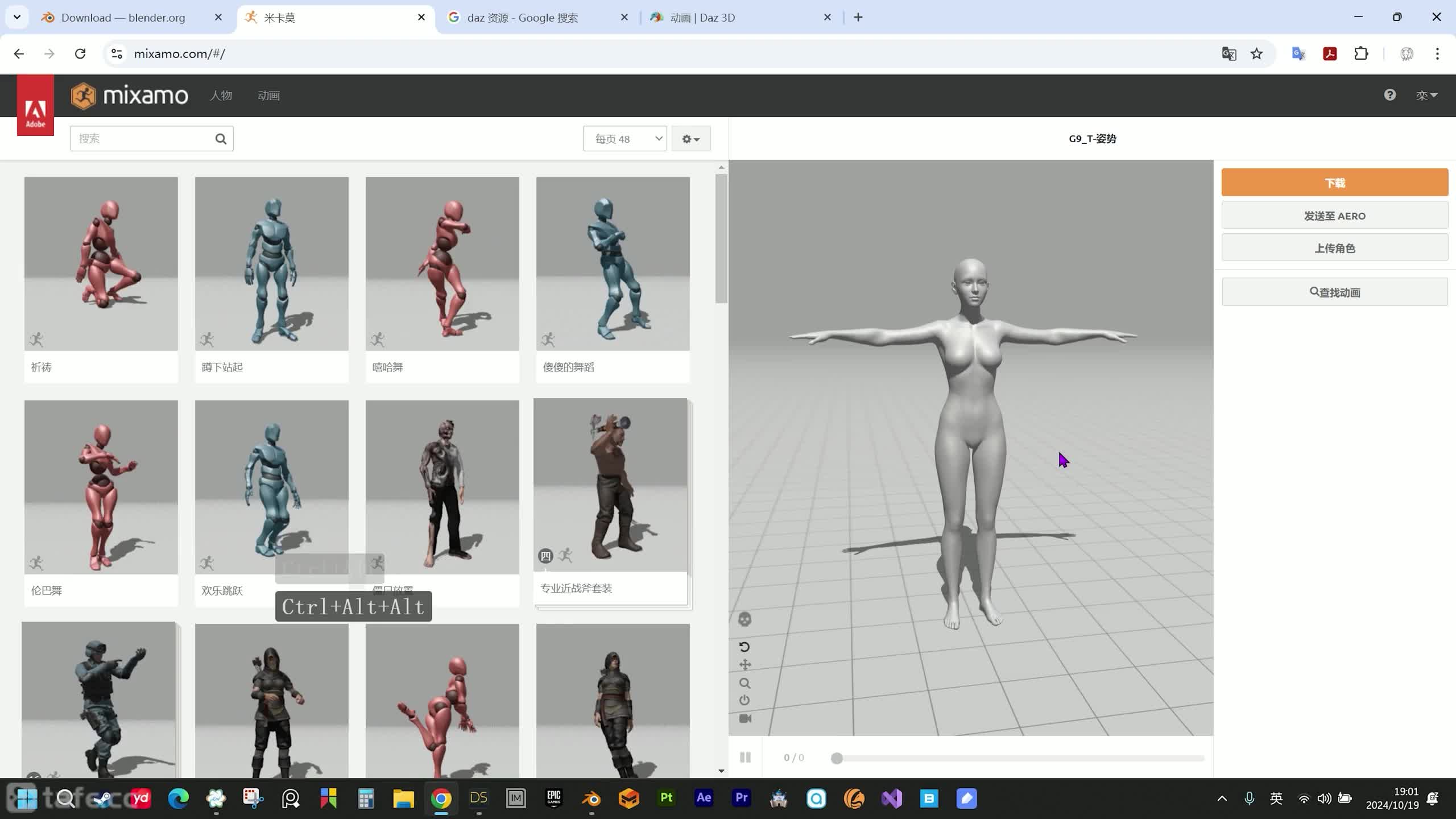Select the 蹲下站起 animation thumbnail
1456x819 pixels.
click(x=272, y=264)
